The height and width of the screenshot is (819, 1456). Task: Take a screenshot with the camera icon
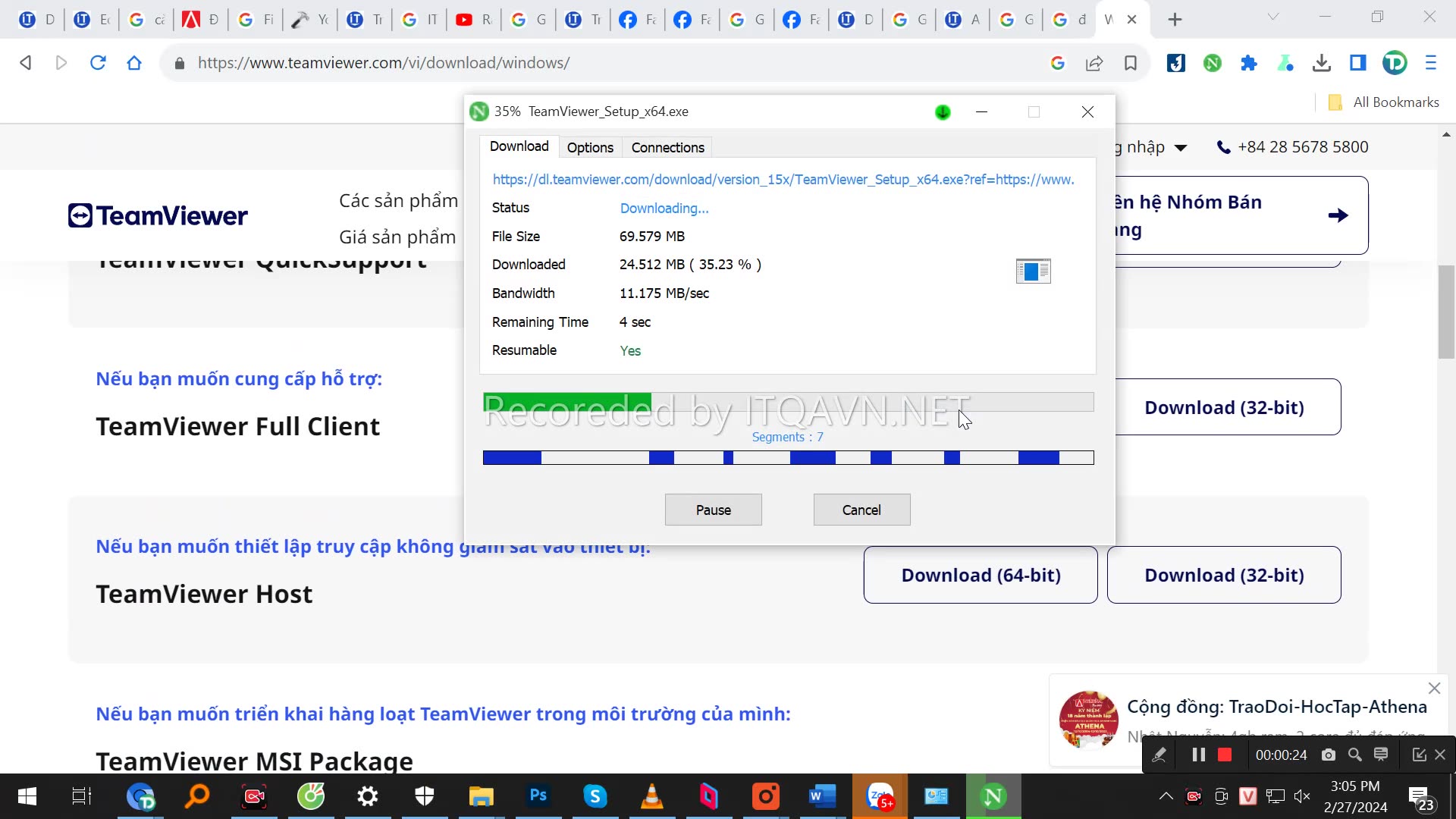1328,755
